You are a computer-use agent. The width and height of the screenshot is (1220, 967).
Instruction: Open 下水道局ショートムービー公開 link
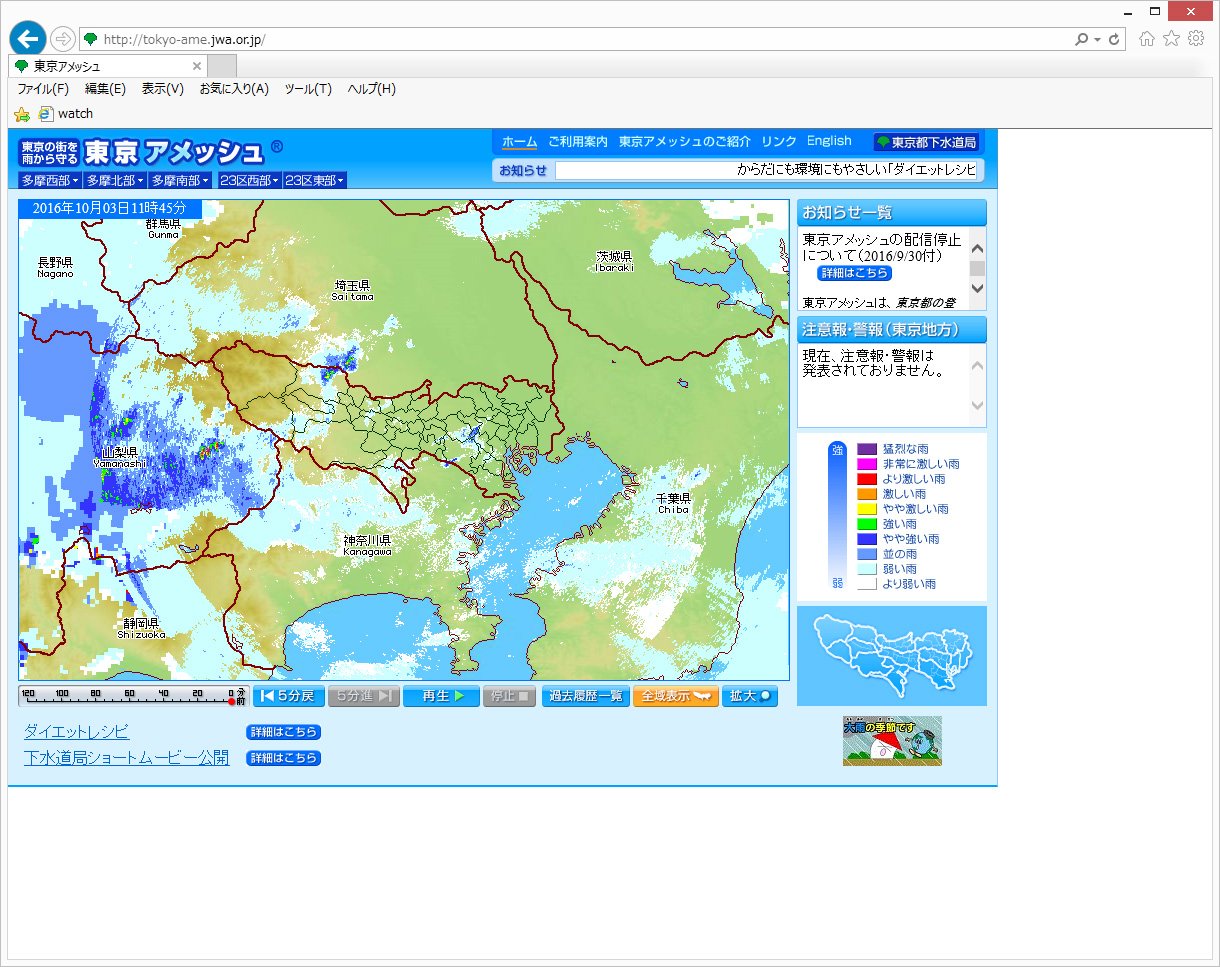coord(127,758)
